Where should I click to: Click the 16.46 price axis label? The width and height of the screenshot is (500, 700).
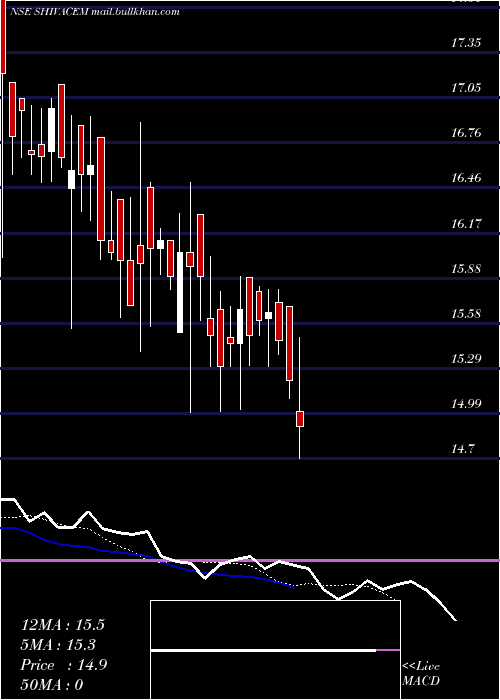pyautogui.click(x=466, y=178)
